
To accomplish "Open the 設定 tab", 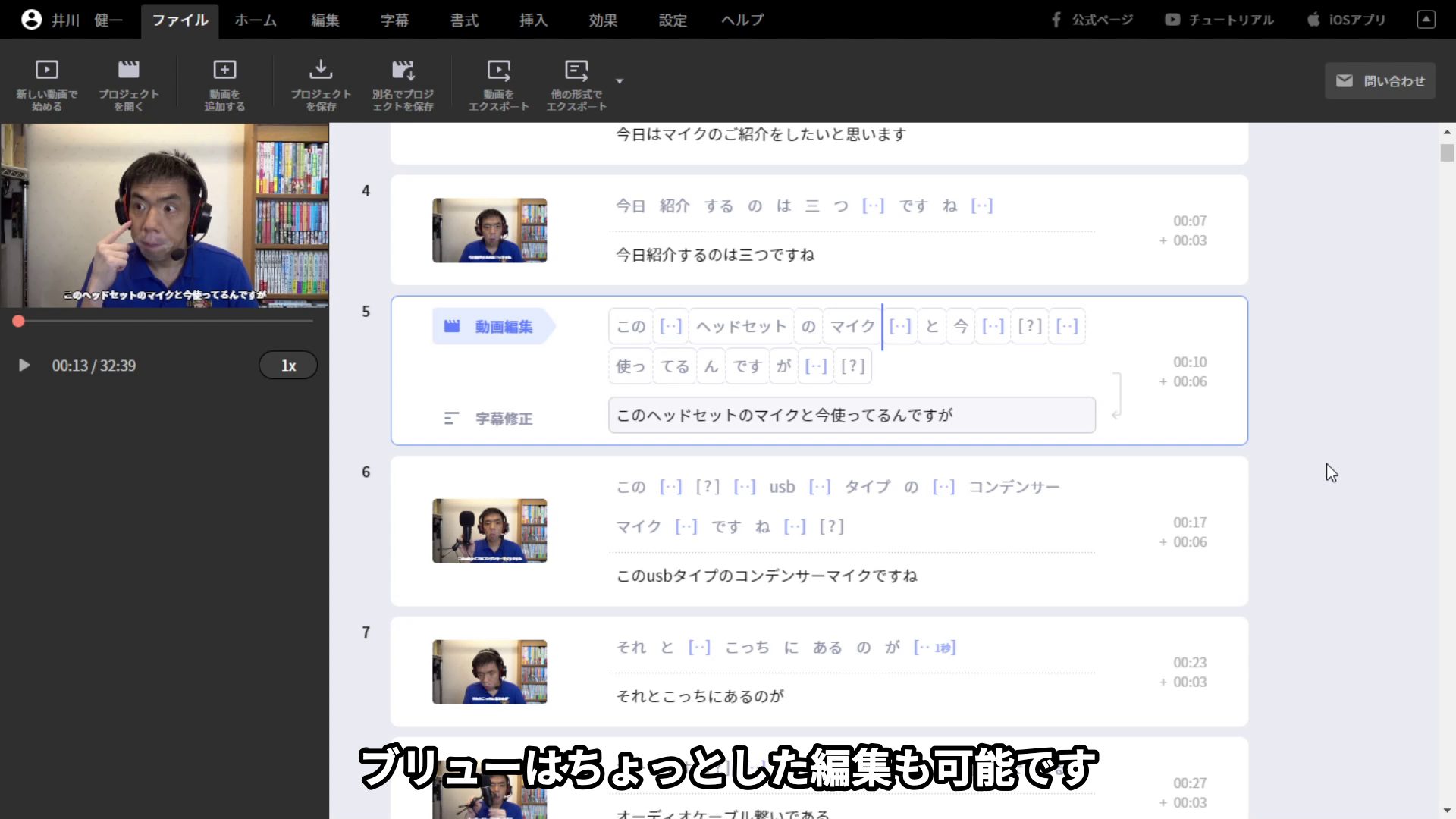I will [x=673, y=20].
